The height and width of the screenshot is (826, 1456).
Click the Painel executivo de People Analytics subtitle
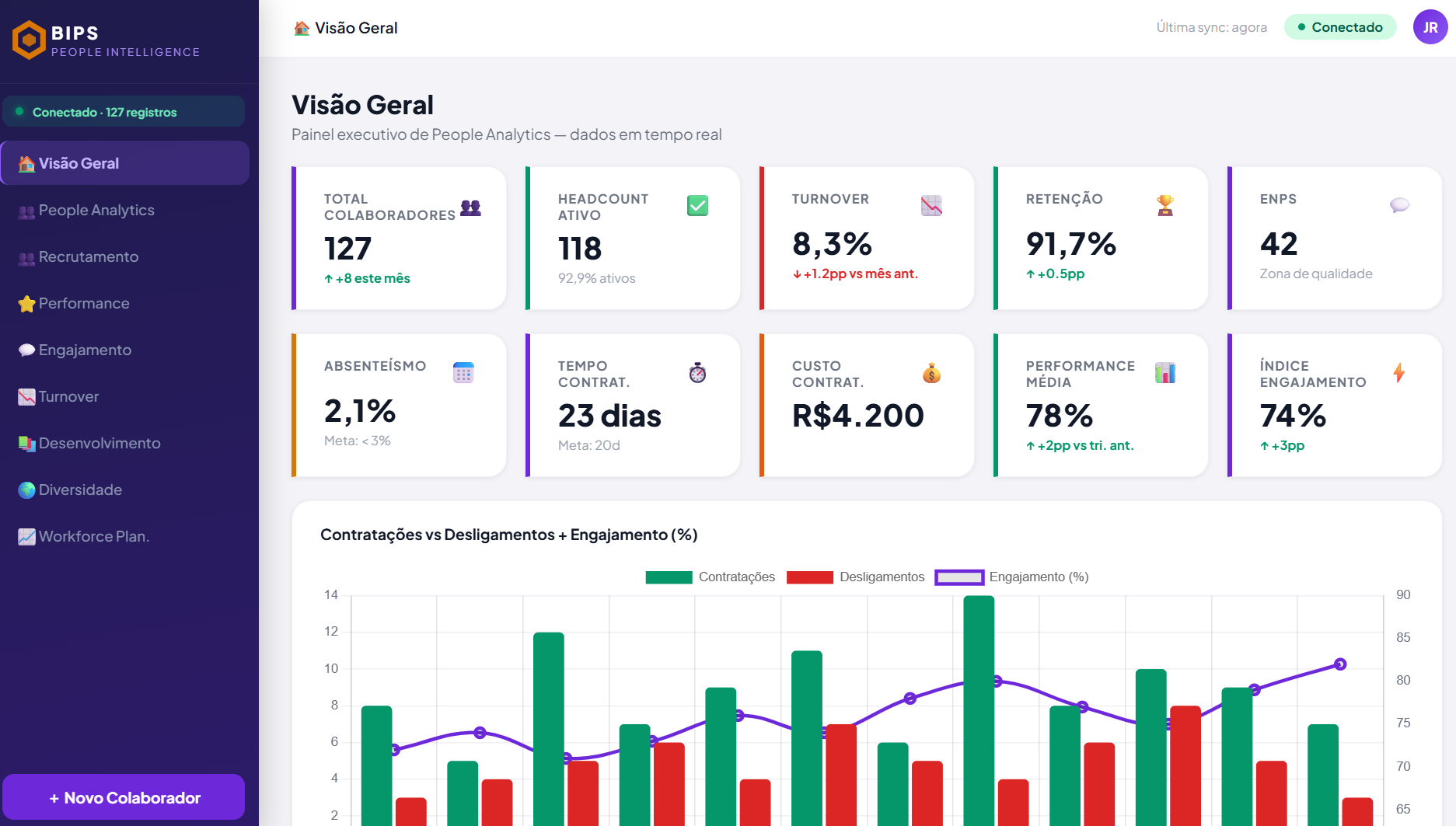506,134
